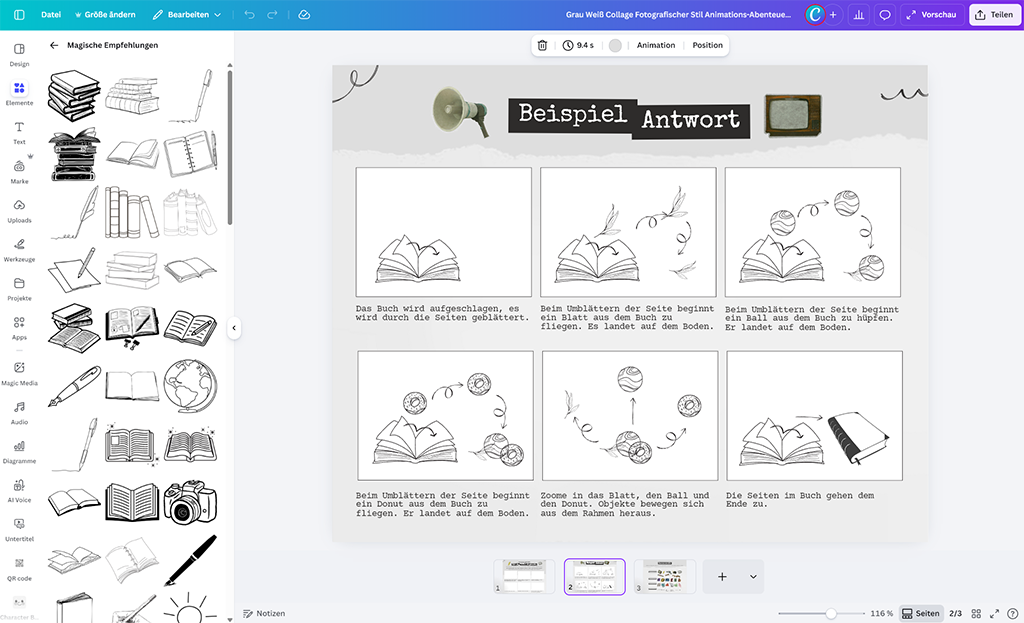Image resolution: width=1024 pixels, height=623 pixels.
Task: Open the Diagramme panel
Action: [x=19, y=452]
